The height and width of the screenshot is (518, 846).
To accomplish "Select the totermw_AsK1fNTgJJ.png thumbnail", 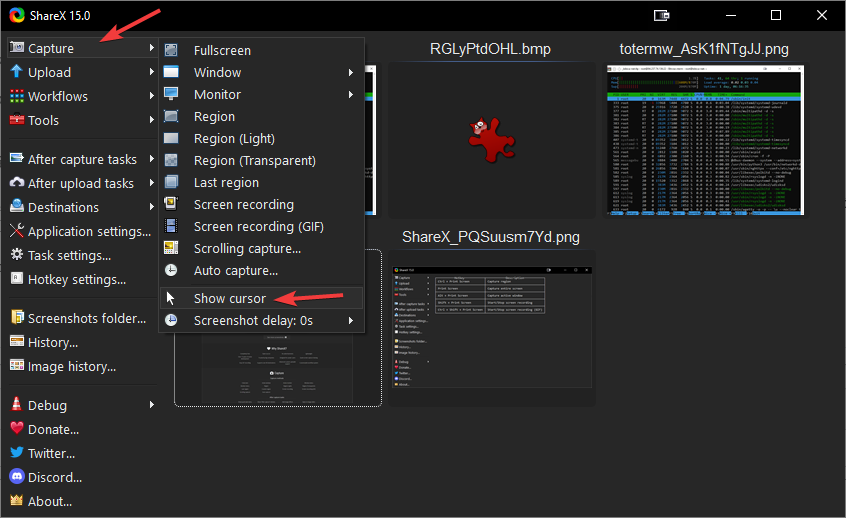I will [x=705, y=140].
